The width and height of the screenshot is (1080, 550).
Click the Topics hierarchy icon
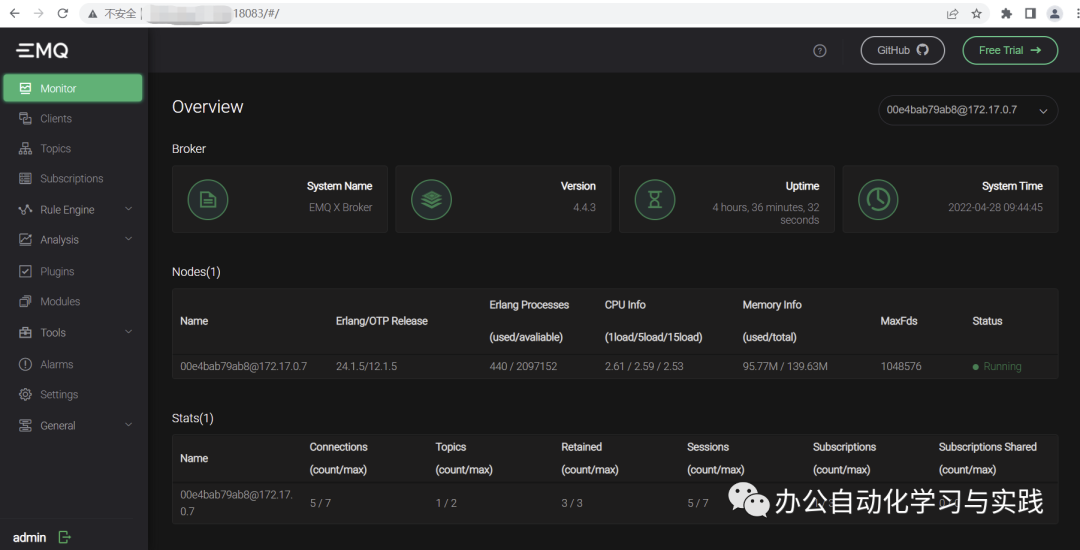click(25, 149)
